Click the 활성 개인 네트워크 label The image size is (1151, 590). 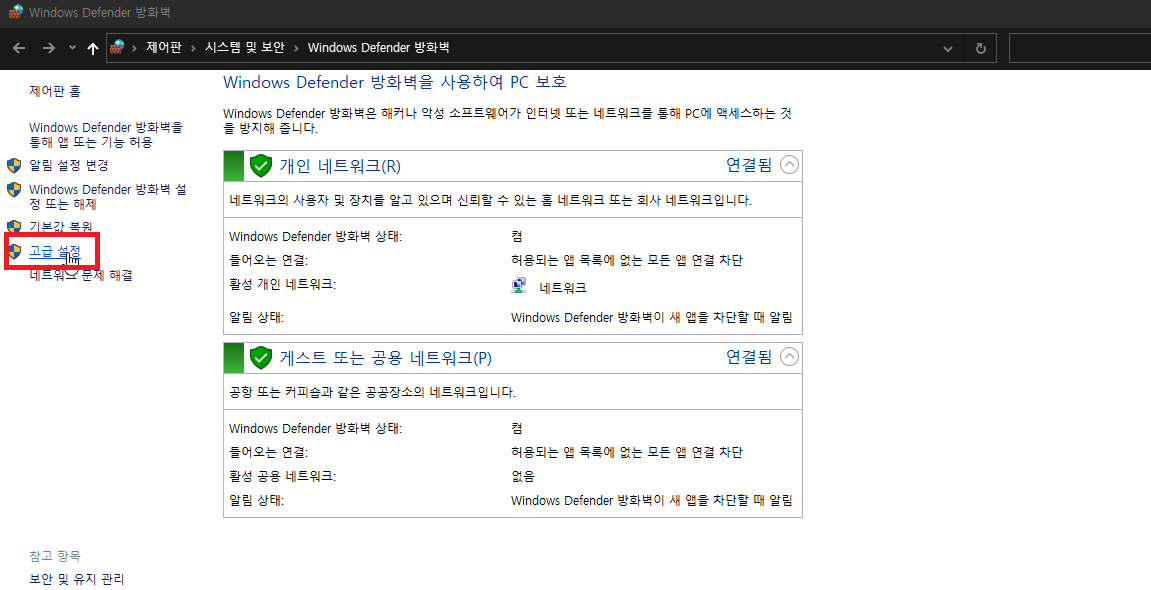tap(282, 284)
